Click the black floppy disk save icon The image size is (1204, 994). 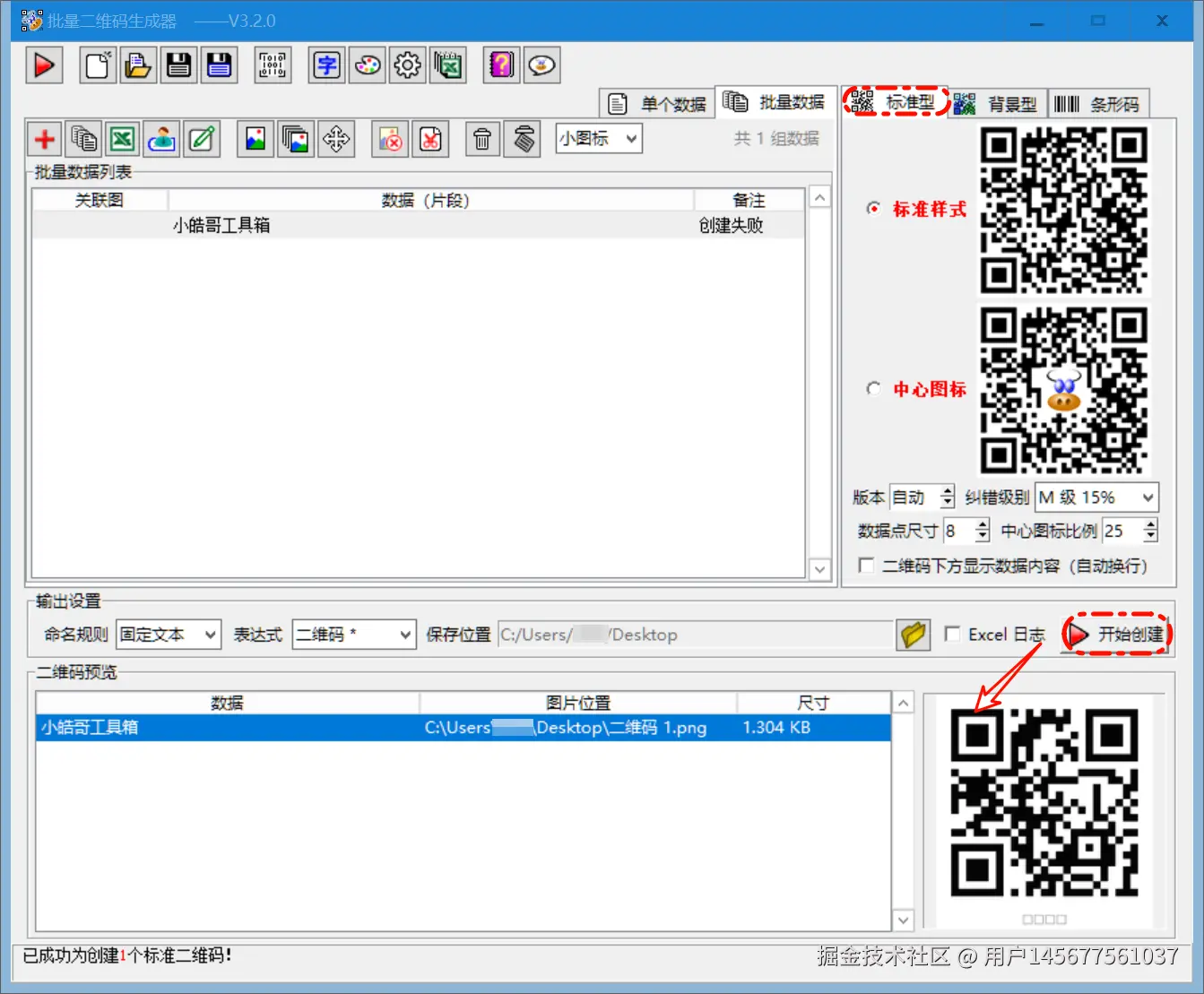(x=178, y=65)
